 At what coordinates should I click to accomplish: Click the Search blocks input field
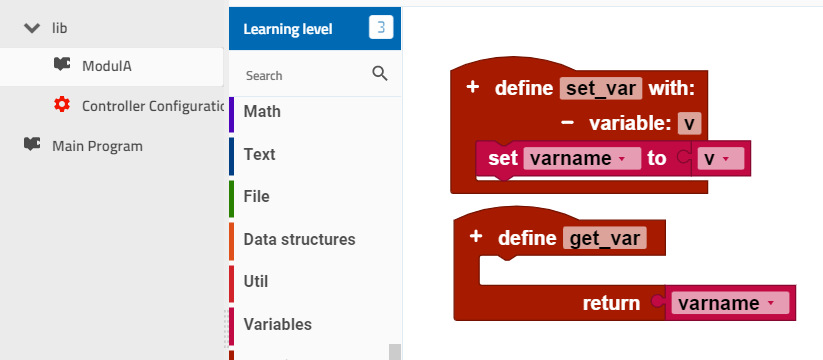coord(307,76)
